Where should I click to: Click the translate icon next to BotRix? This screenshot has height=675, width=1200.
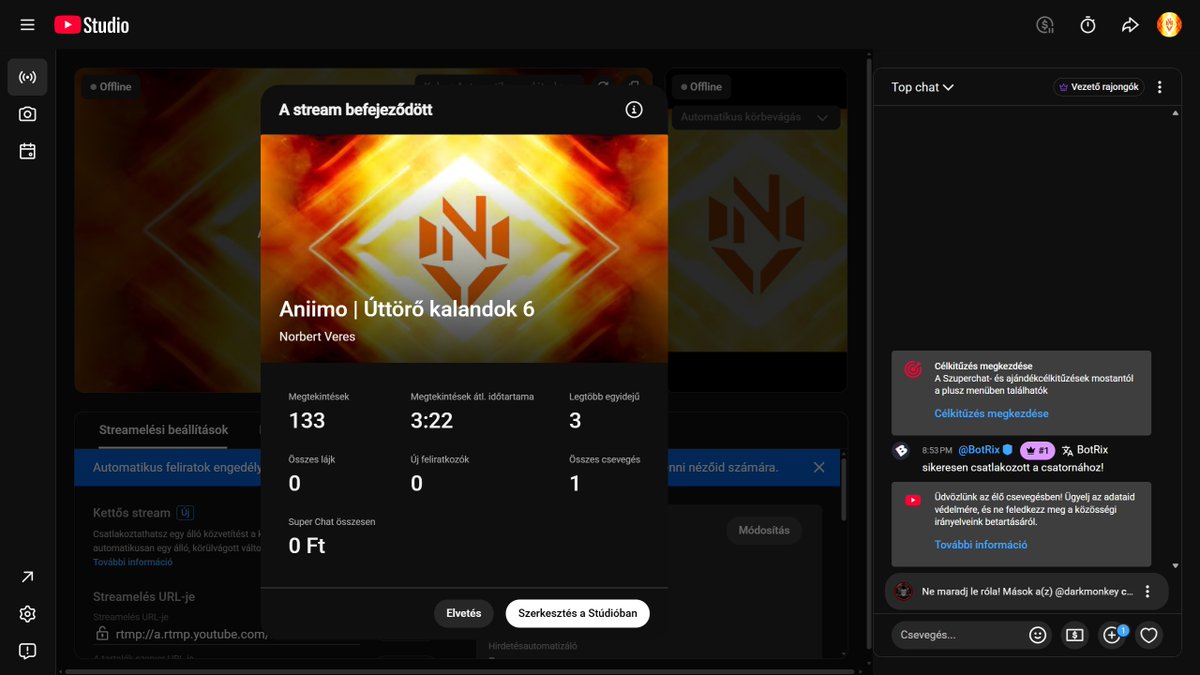point(1068,451)
